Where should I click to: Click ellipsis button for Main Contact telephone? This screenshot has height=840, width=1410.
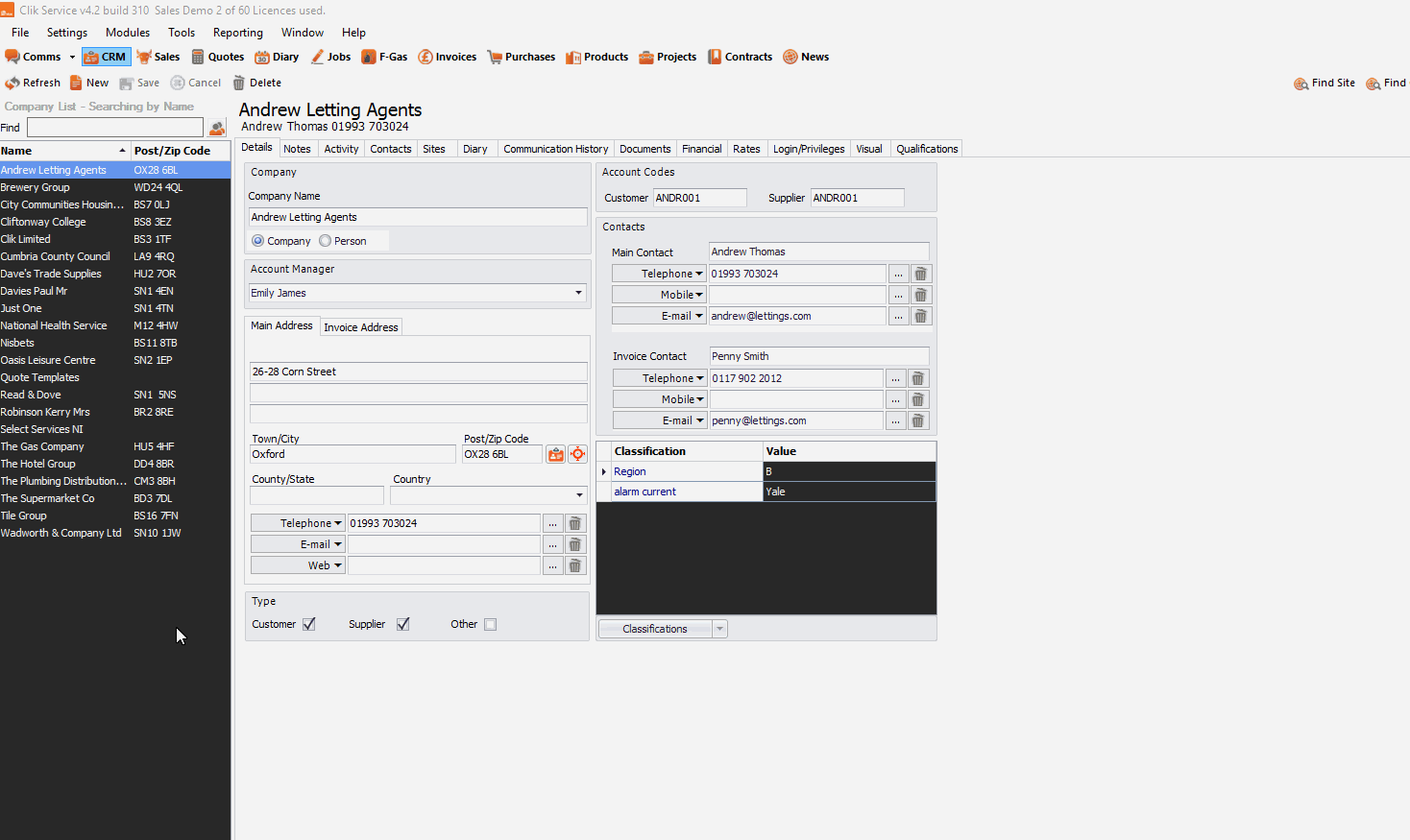[898, 274]
